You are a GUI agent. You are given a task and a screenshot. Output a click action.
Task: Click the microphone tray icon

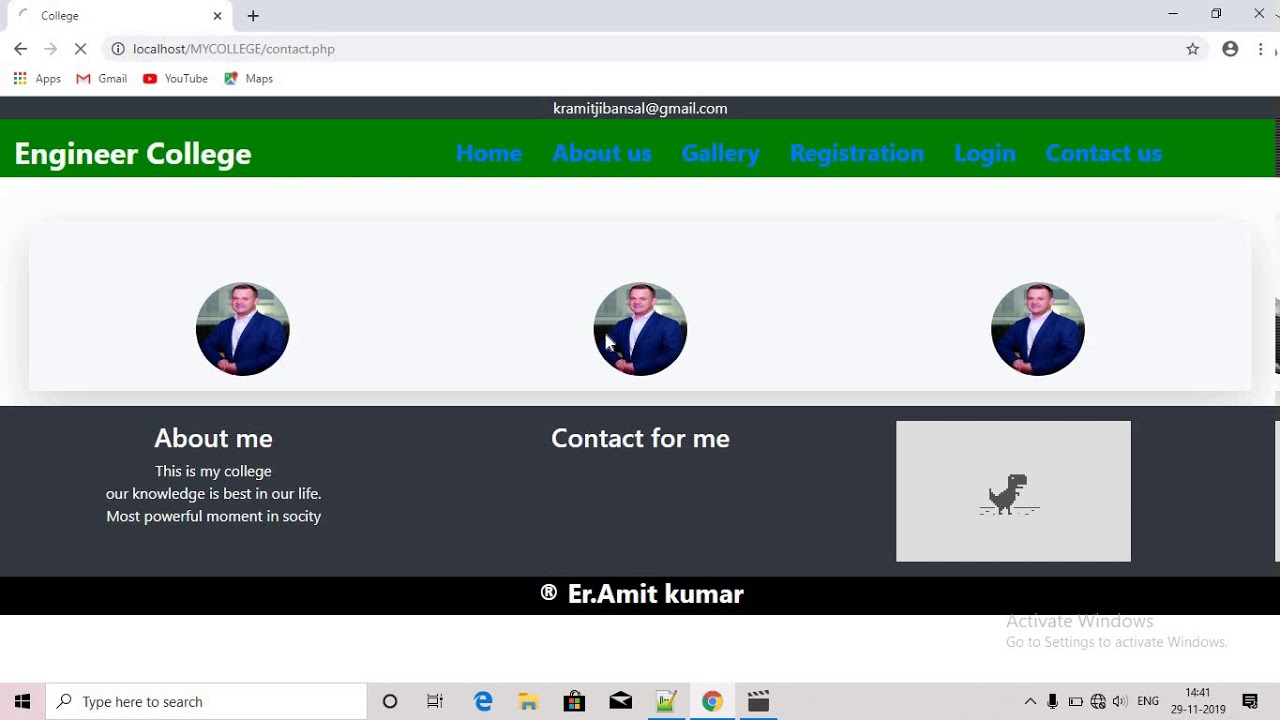pyautogui.click(x=1053, y=701)
